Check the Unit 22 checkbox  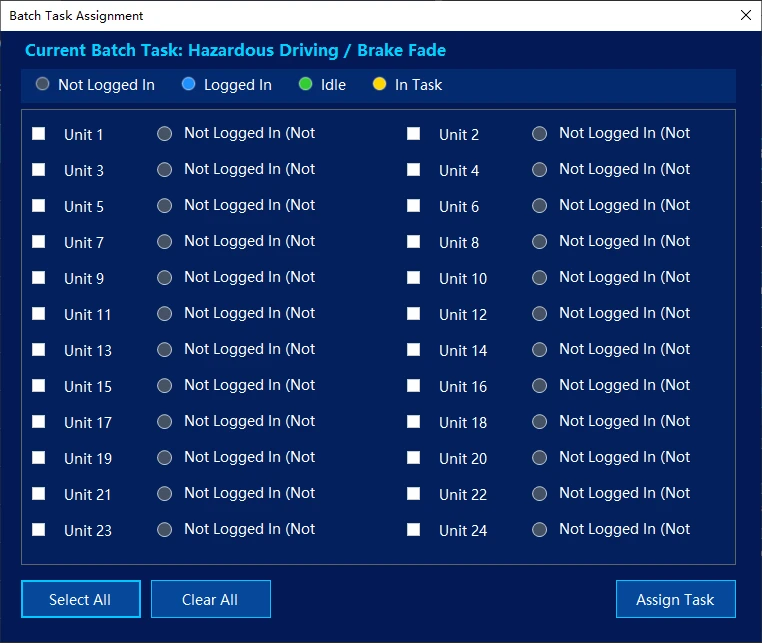414,493
